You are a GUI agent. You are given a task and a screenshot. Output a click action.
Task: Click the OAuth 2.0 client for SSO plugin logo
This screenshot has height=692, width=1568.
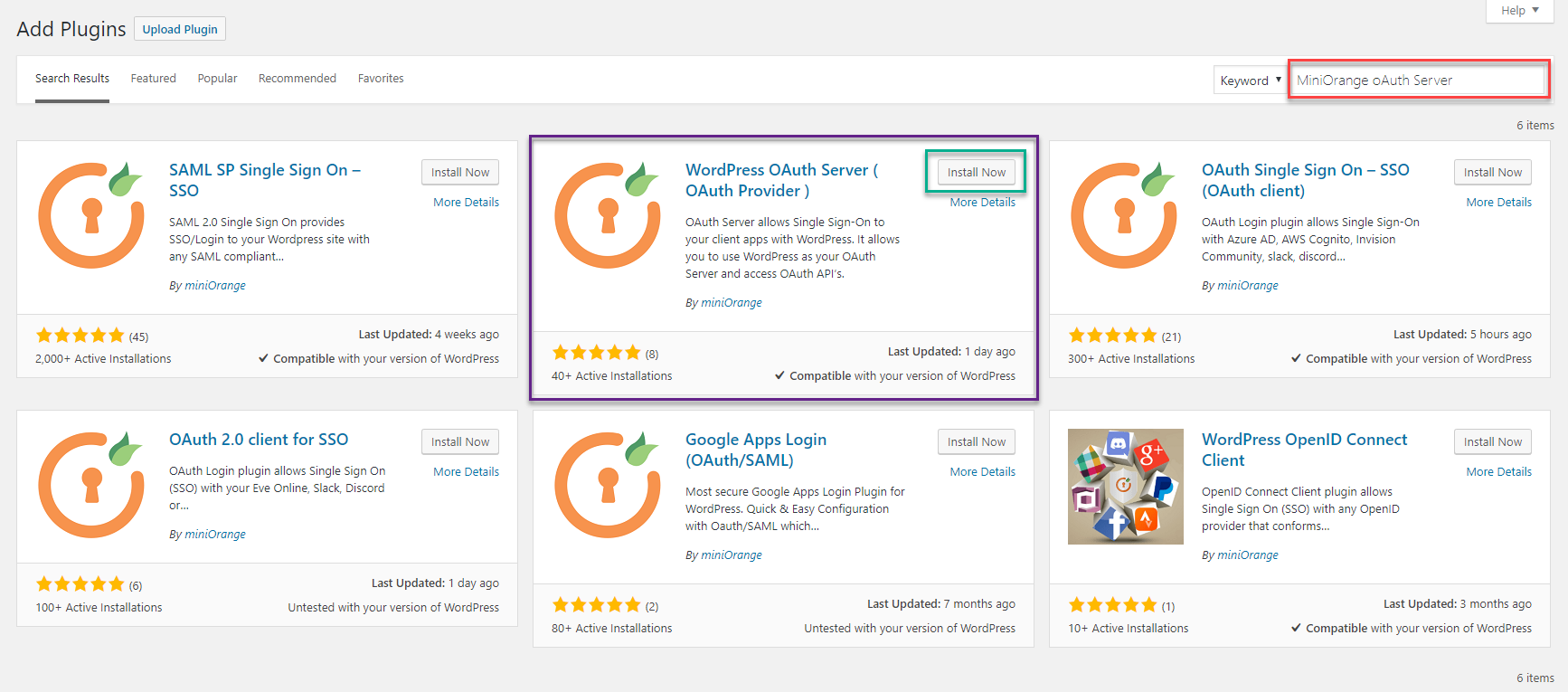coord(92,485)
